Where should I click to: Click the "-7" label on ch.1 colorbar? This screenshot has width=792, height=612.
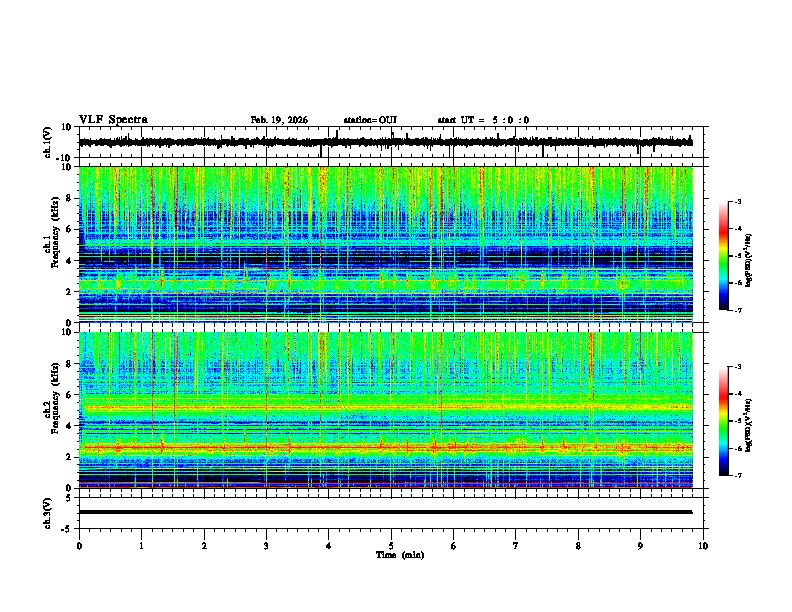click(738, 310)
